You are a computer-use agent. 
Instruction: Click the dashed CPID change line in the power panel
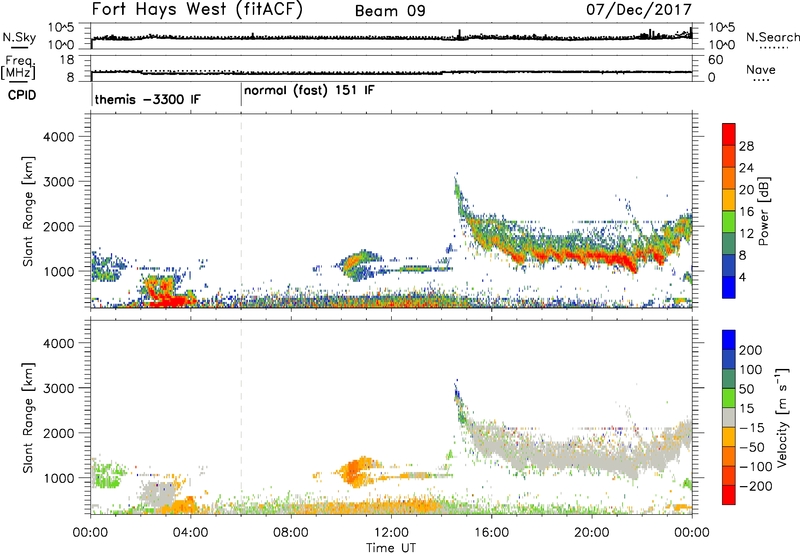coord(241,211)
